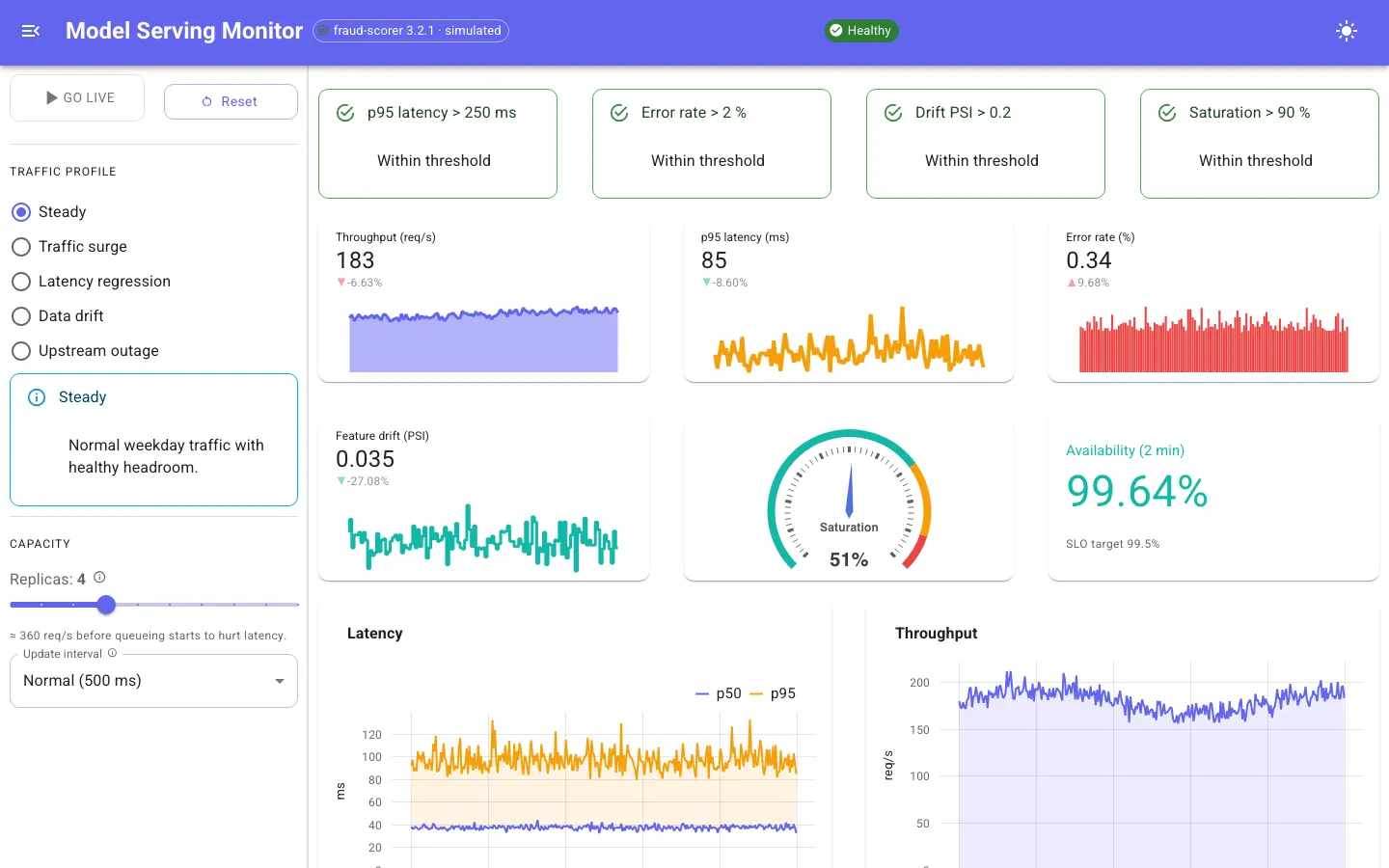Toggle the light/dark theme sun icon

[x=1347, y=31]
